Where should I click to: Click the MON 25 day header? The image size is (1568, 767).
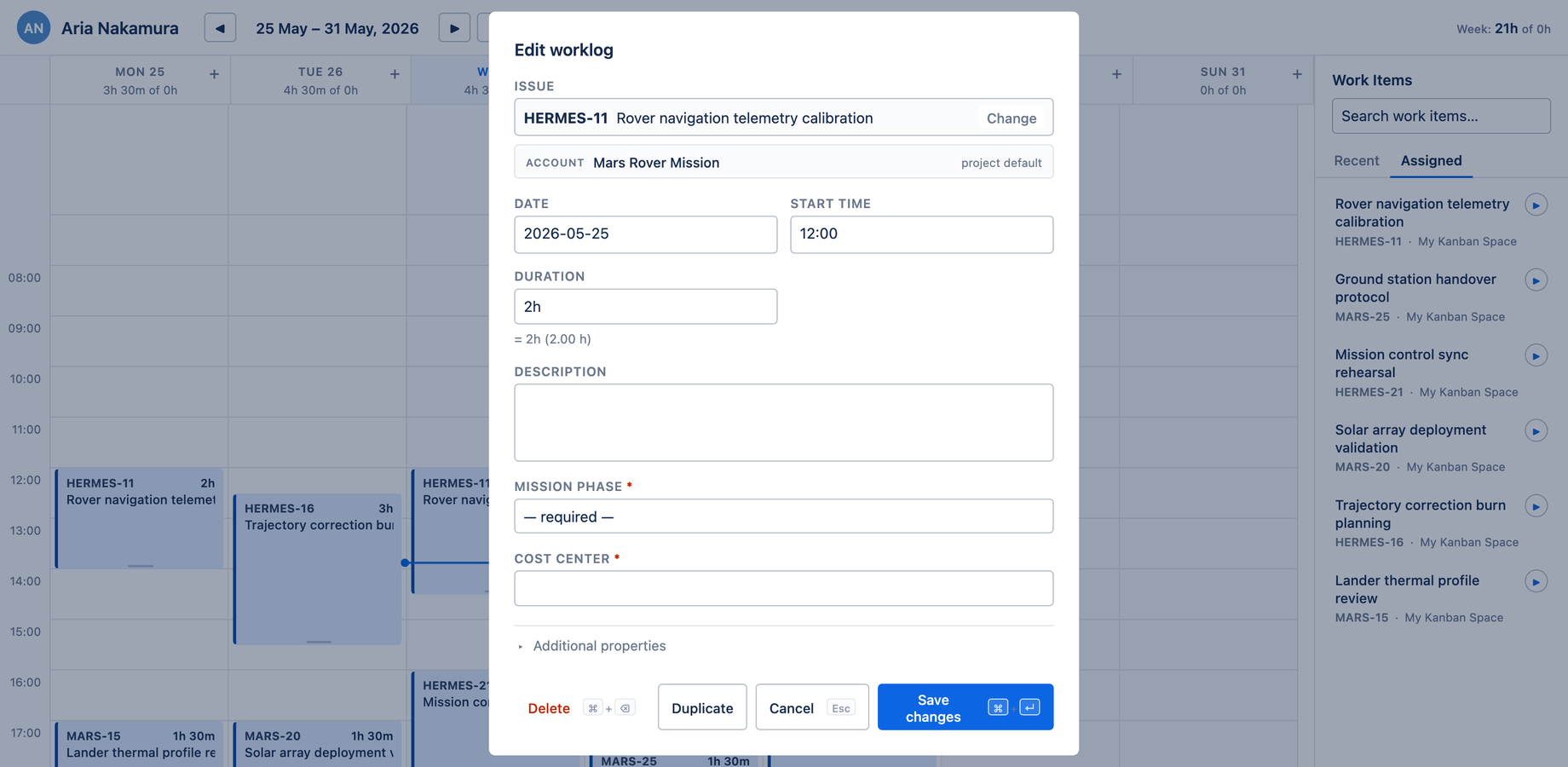point(140,80)
